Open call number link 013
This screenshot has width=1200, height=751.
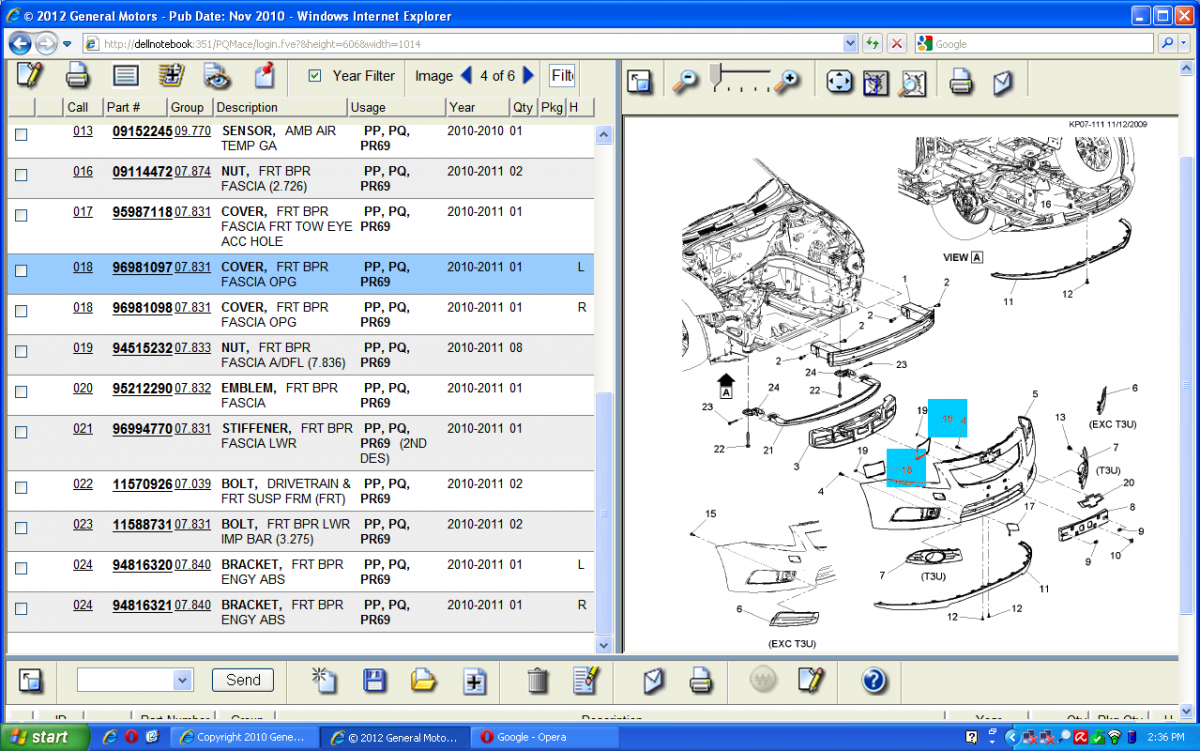coord(83,131)
